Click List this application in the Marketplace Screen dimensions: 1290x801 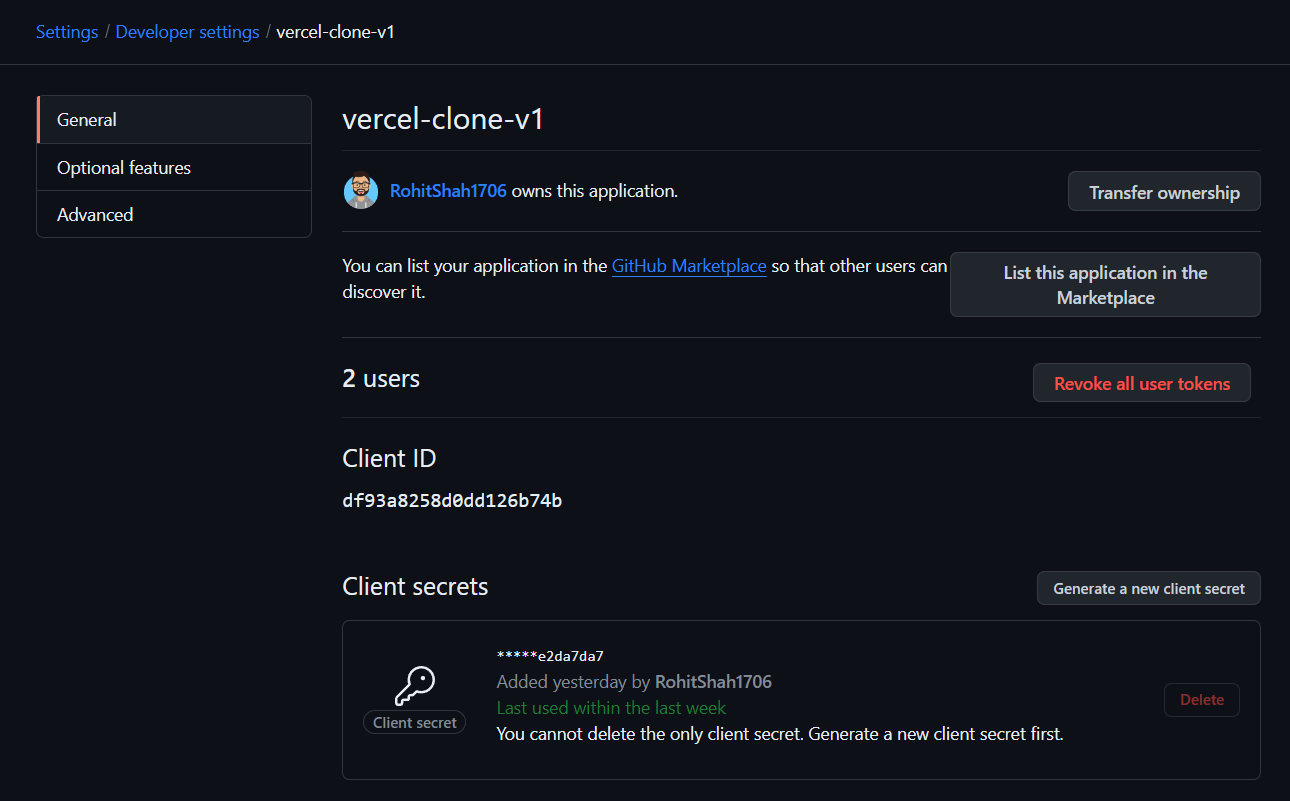click(x=1105, y=285)
